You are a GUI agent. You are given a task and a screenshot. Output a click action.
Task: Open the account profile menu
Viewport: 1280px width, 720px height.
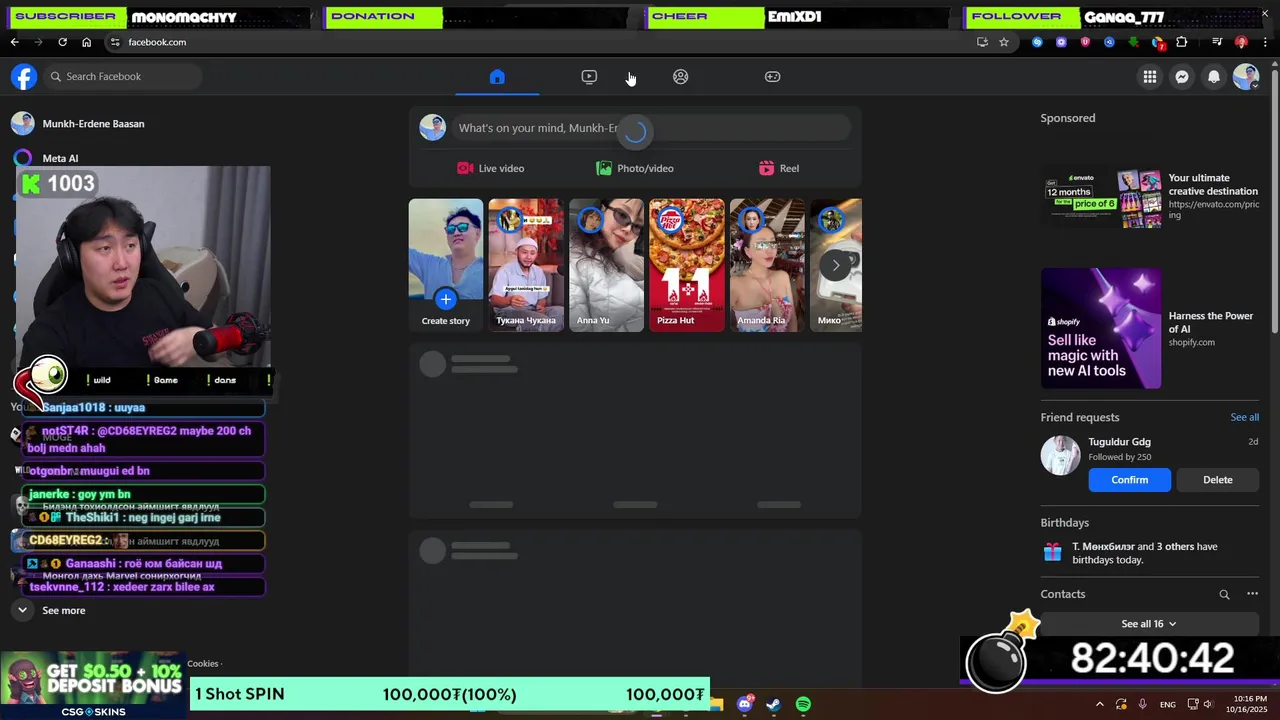[x=1246, y=77]
